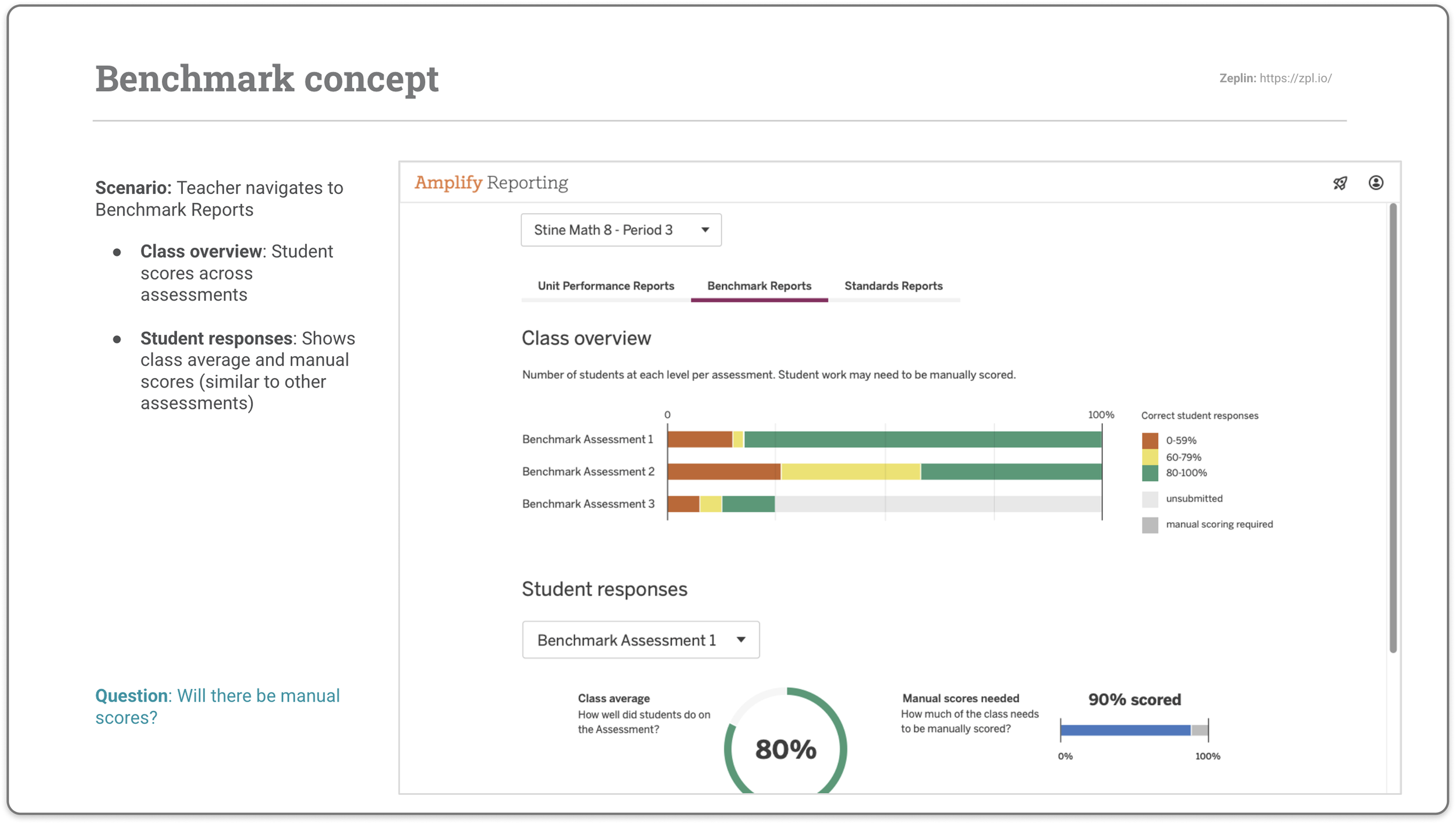The image size is (1456, 824).
Task: Click the Amplify Reporting logo
Action: pyautogui.click(x=491, y=182)
